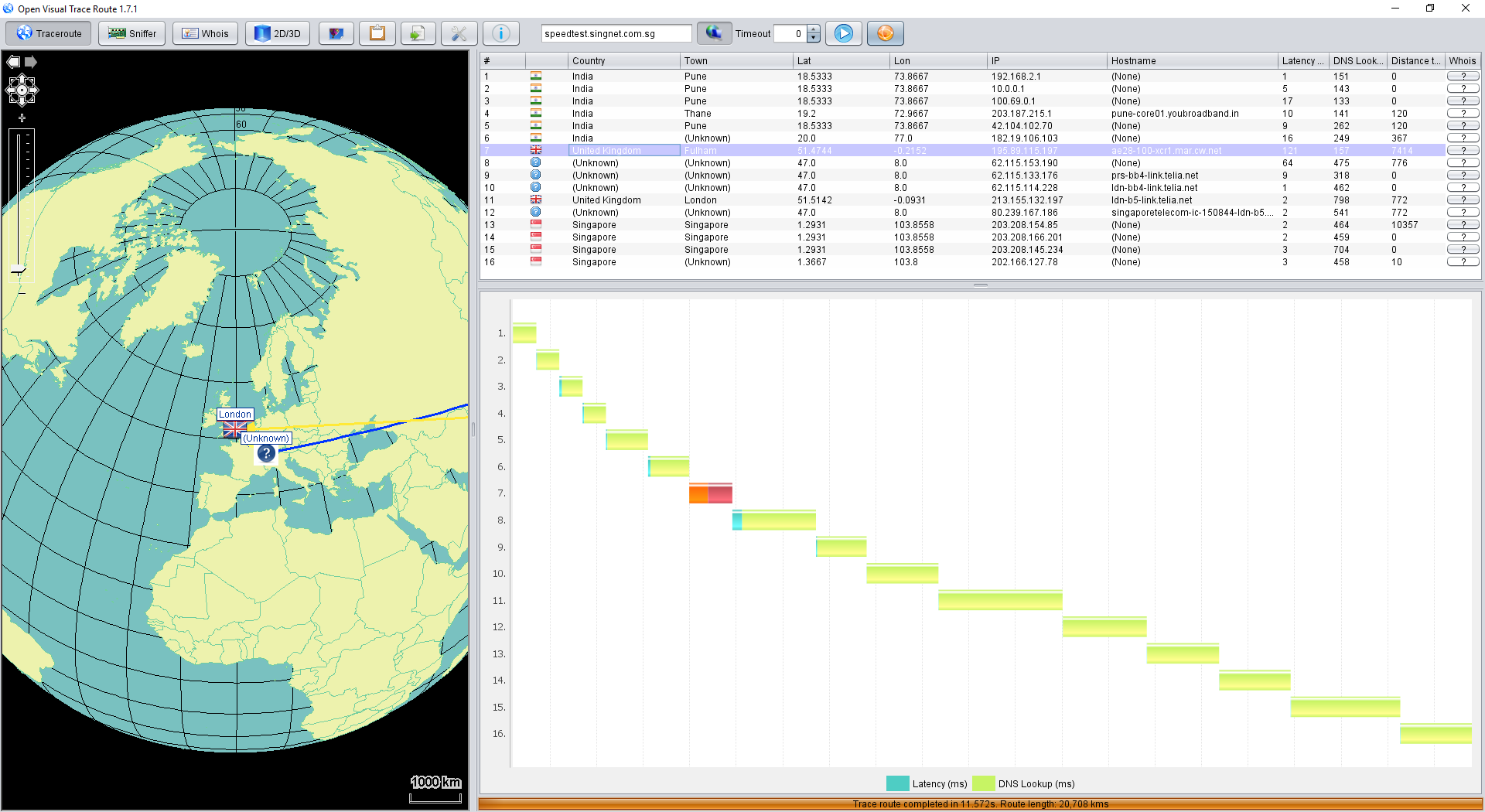Screen dimensions: 1485x812
Task: Open the About info icon
Action: coord(501,33)
